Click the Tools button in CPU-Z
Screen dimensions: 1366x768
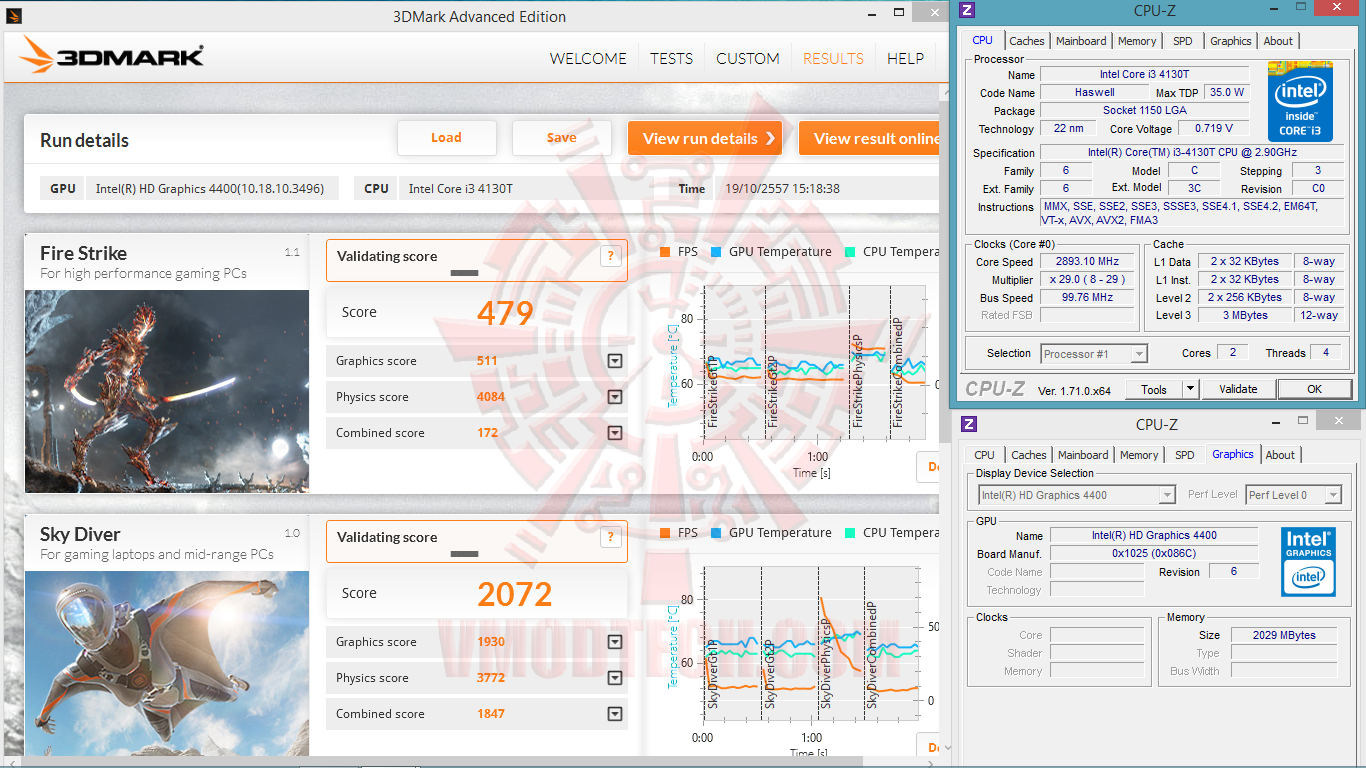(x=1154, y=389)
